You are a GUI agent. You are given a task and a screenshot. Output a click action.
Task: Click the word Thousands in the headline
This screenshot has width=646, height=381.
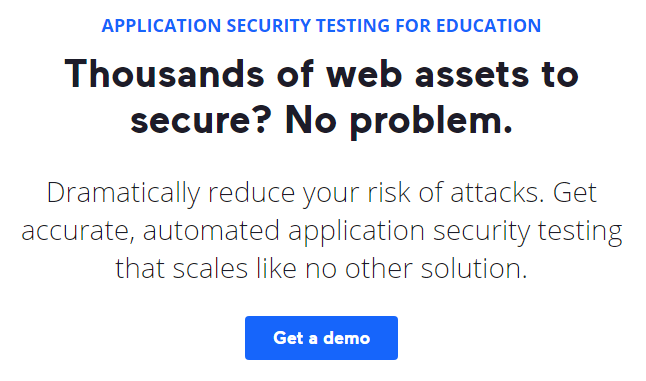(x=164, y=74)
